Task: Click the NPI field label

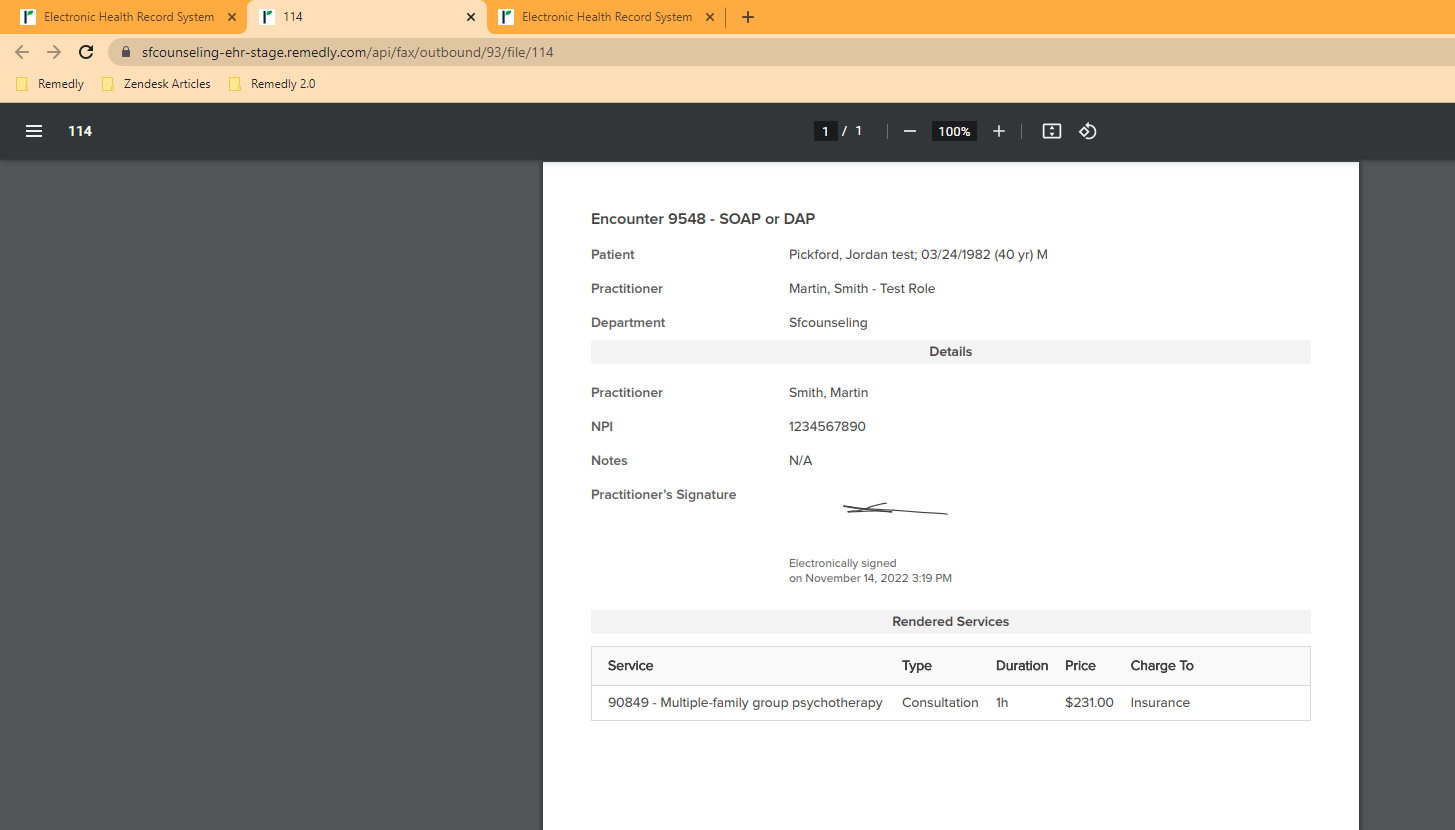Action: (602, 427)
